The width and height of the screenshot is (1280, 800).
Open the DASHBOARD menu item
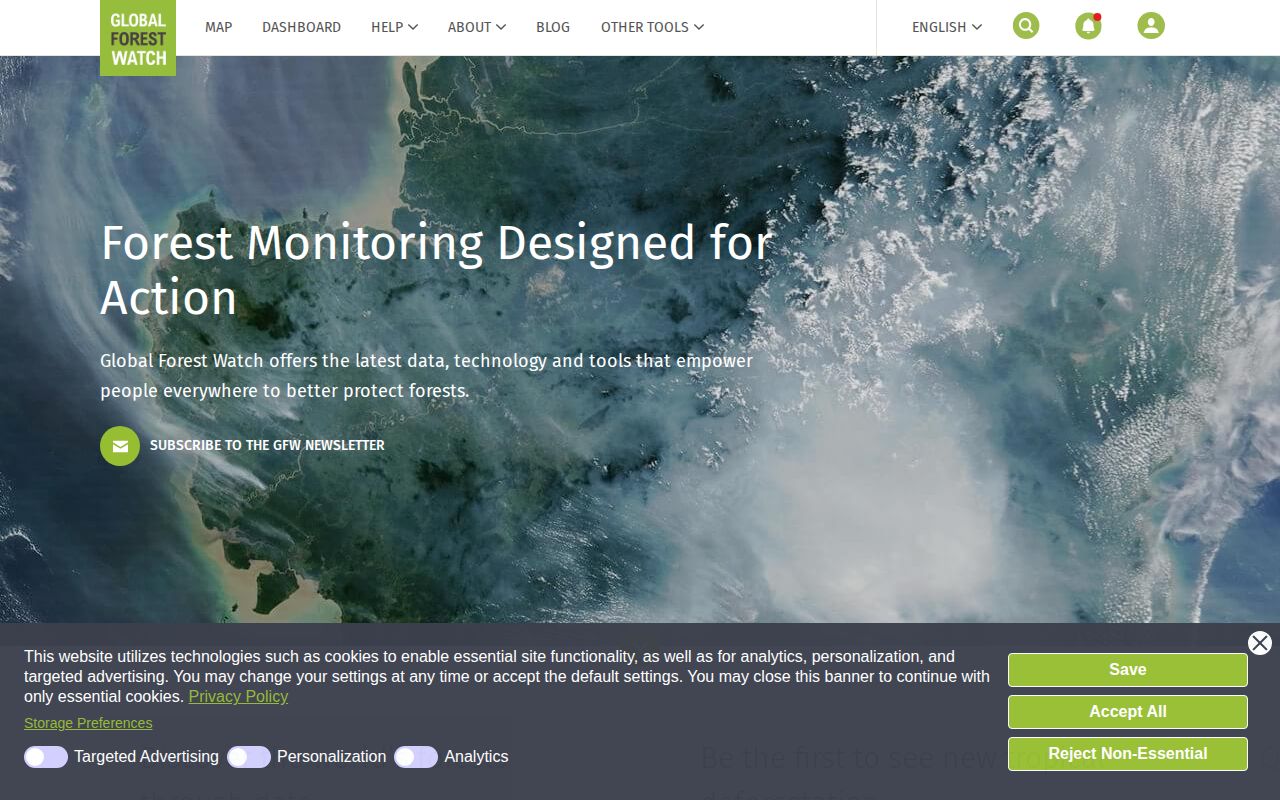[x=301, y=27]
